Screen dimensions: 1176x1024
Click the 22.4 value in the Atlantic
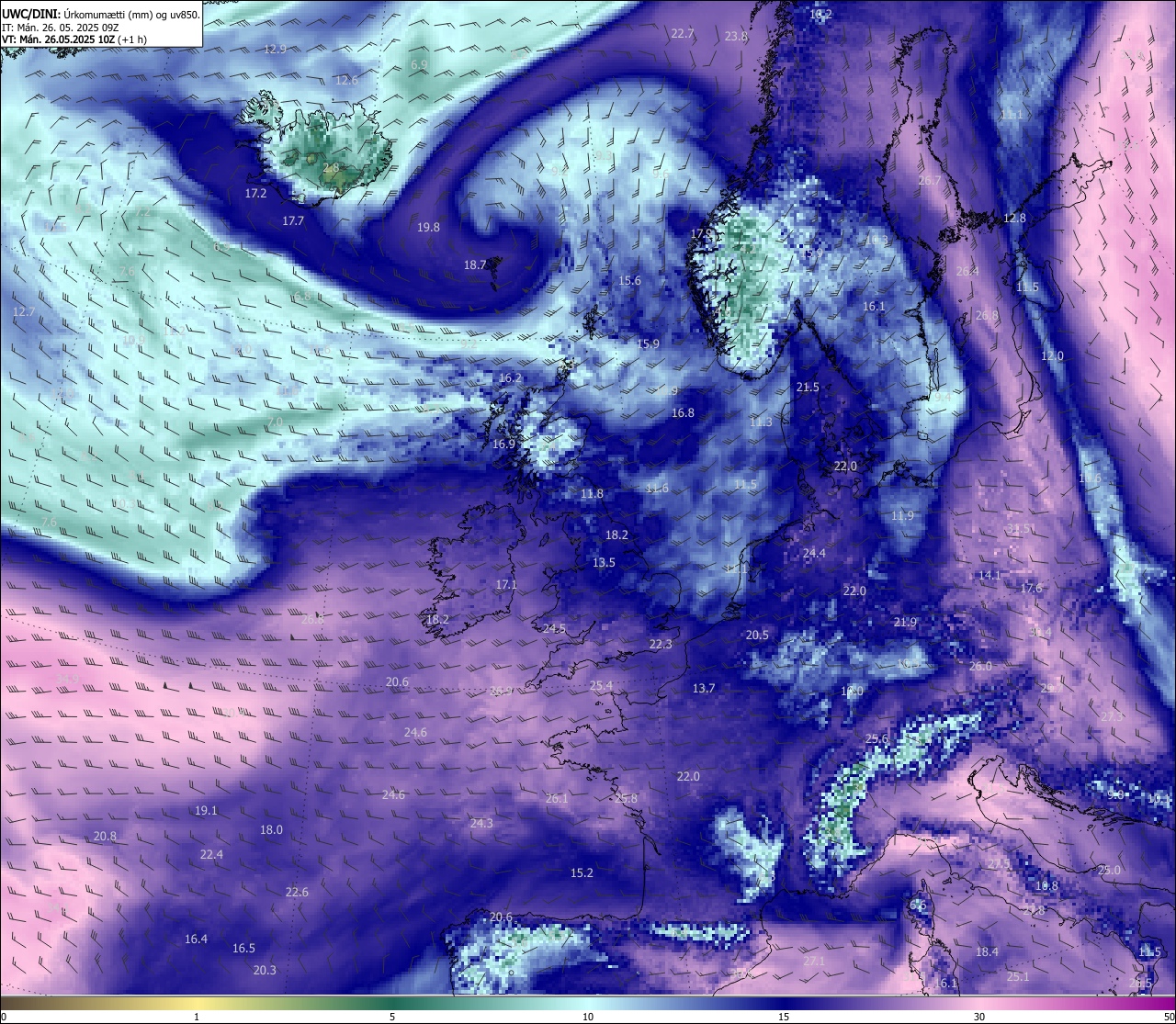211,855
